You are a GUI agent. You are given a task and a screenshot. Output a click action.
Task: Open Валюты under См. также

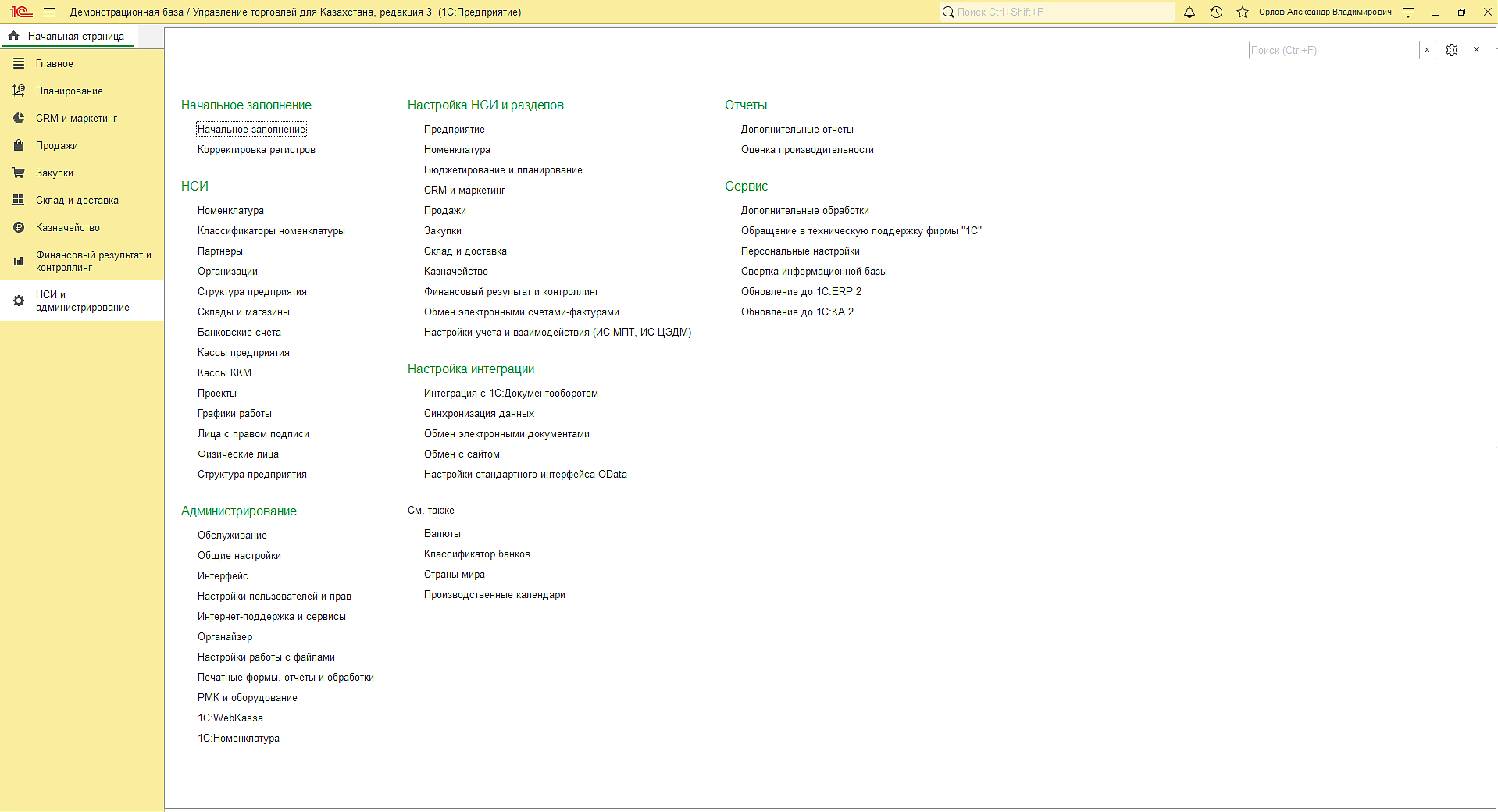point(442,533)
